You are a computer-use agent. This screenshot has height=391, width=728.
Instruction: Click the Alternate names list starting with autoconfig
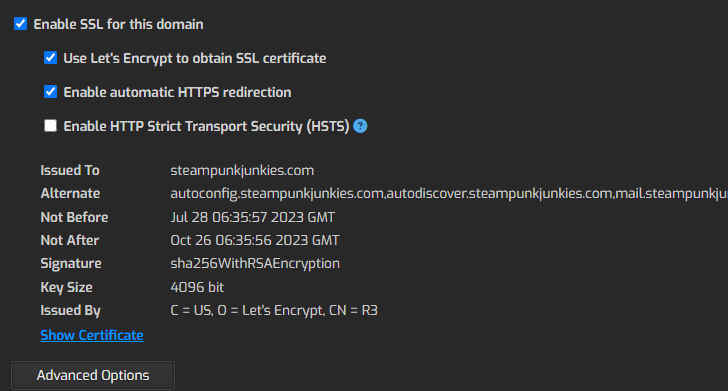point(449,194)
